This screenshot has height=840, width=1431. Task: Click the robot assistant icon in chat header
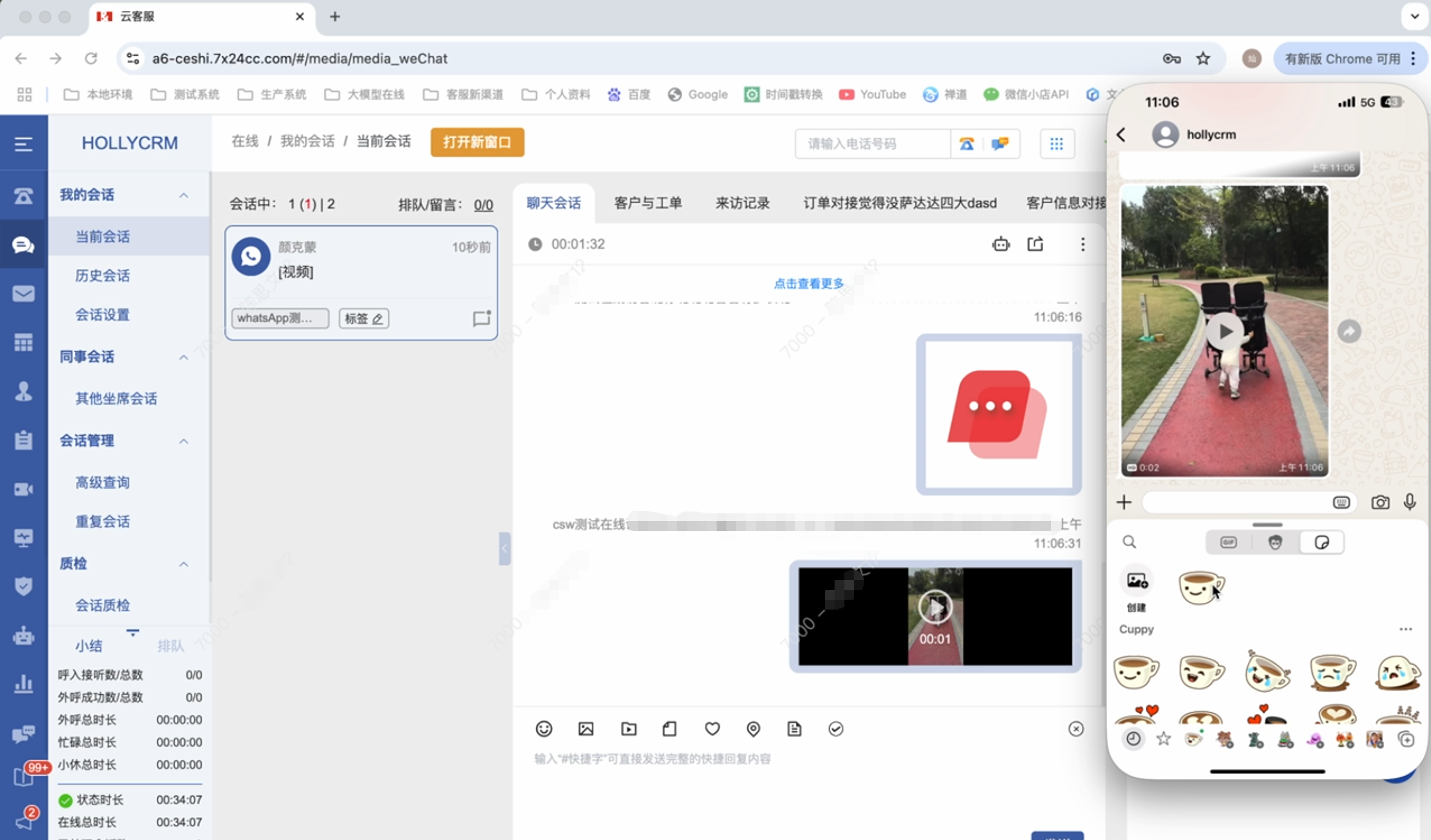pos(1001,244)
